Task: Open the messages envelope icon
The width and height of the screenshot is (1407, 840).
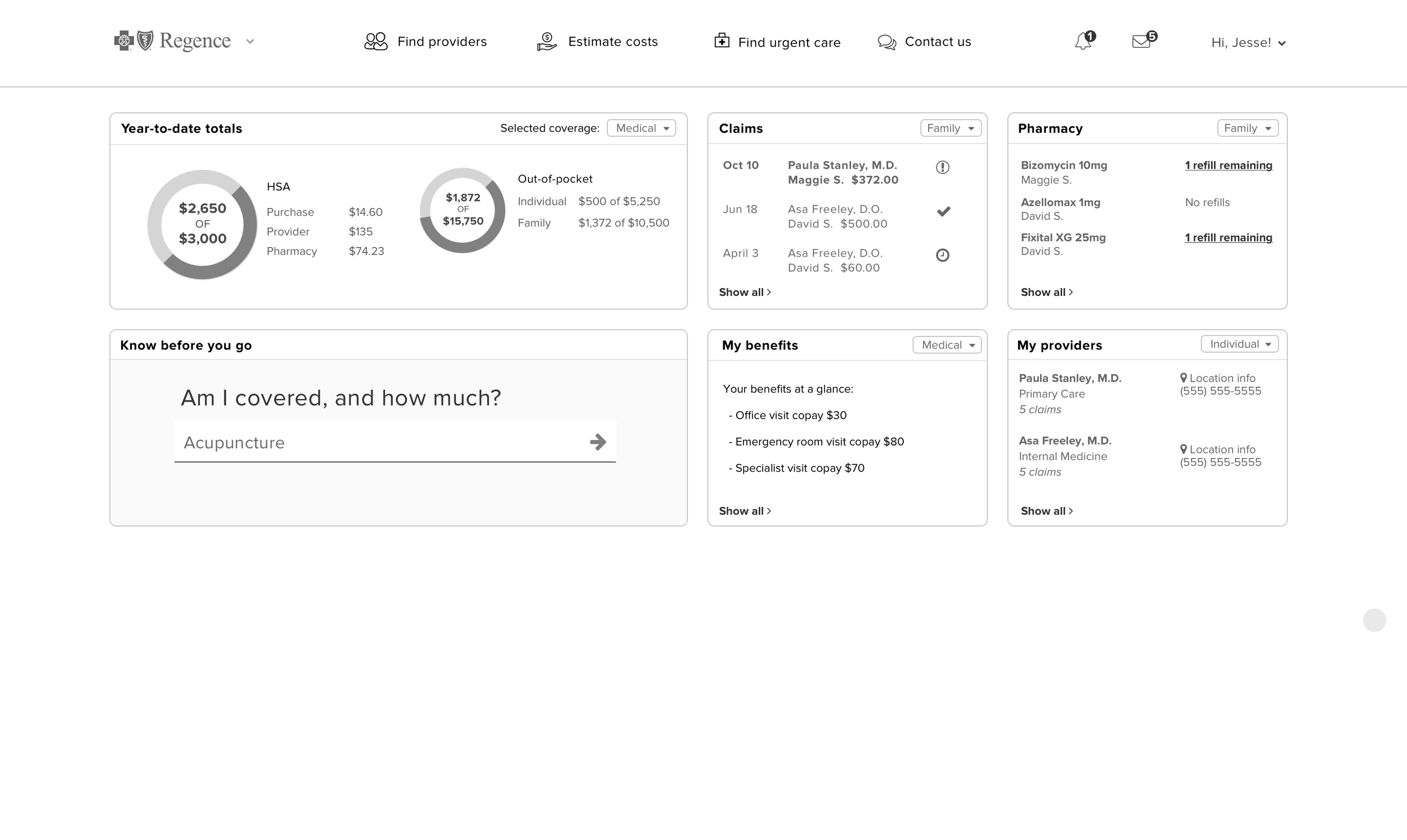Action: [x=1141, y=42]
